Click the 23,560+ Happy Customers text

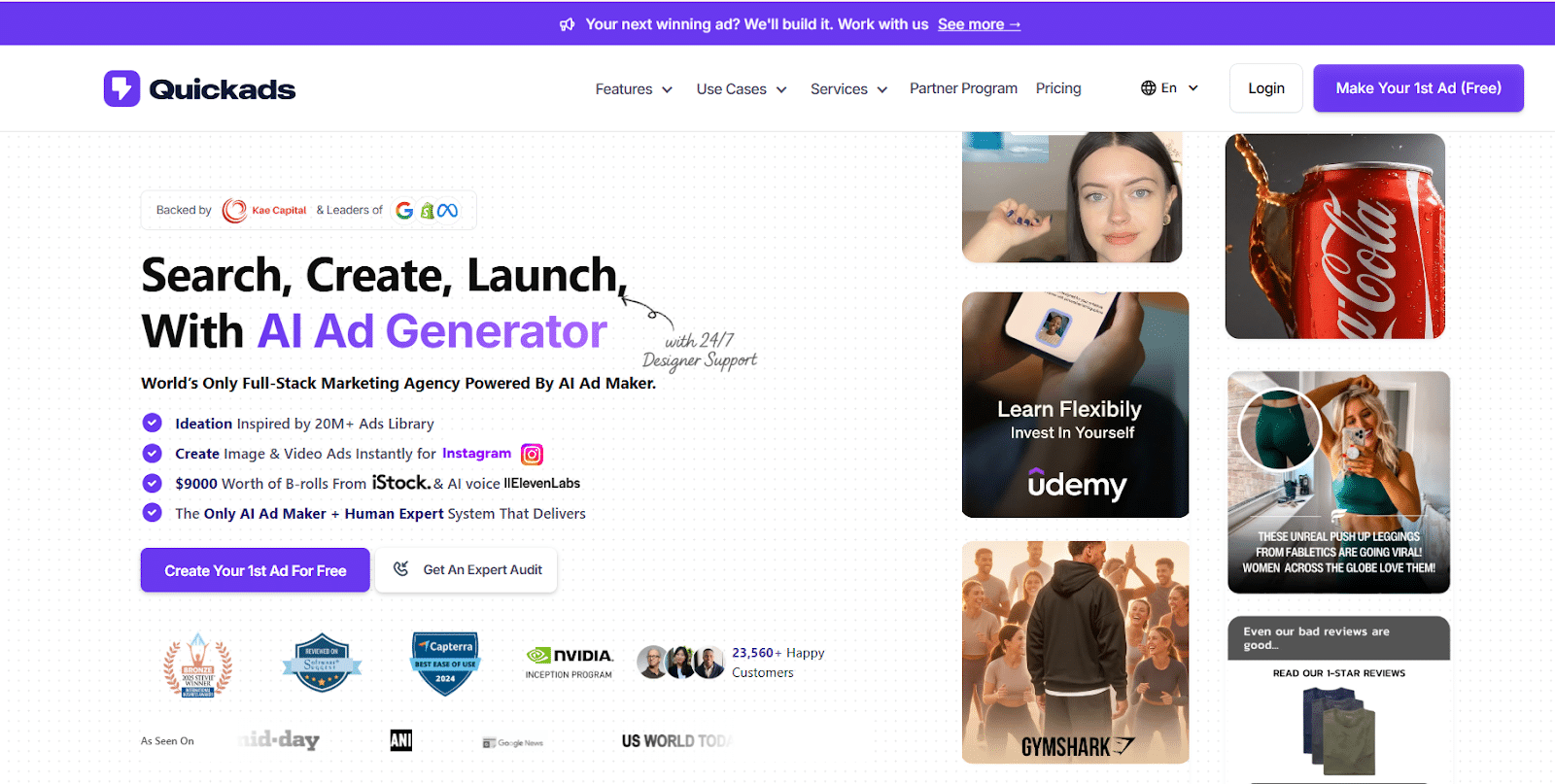tap(777, 663)
